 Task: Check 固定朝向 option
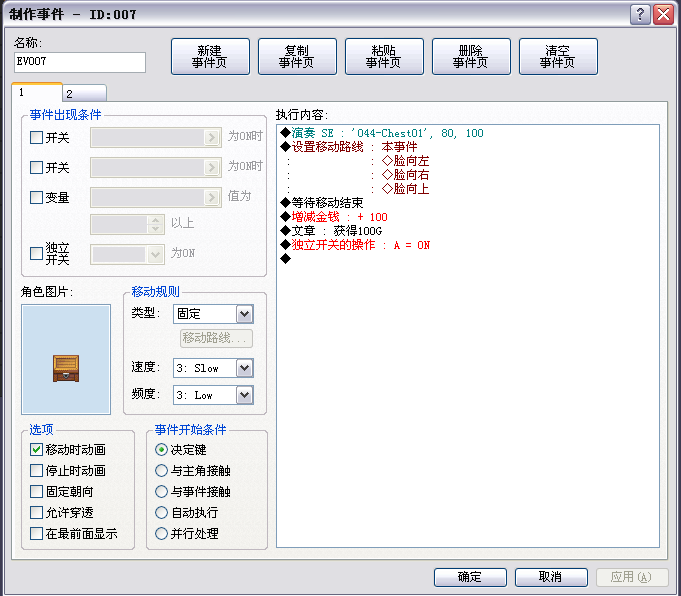tap(36, 491)
